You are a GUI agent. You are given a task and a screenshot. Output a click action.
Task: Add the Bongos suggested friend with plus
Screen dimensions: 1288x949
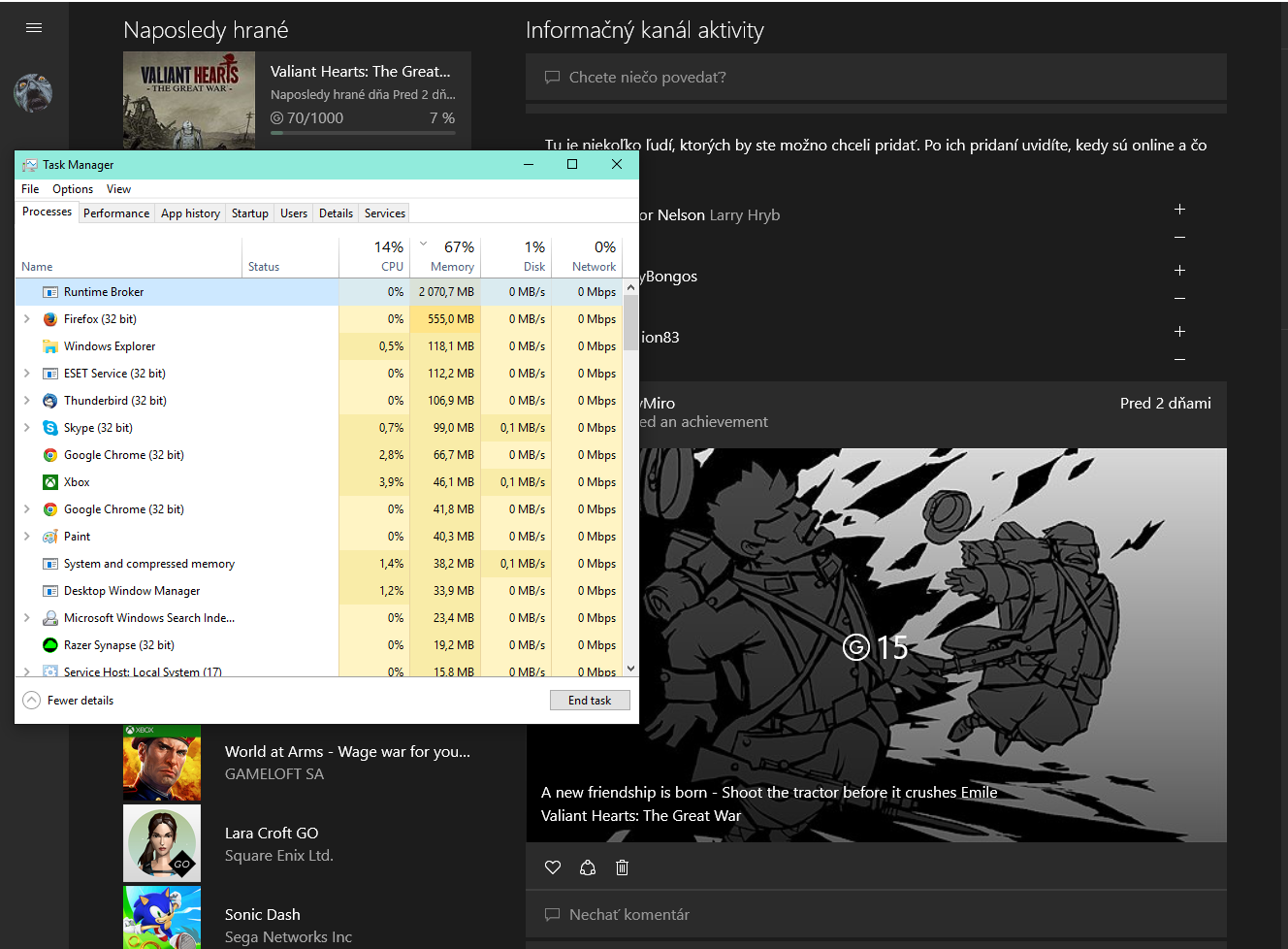[1179, 271]
